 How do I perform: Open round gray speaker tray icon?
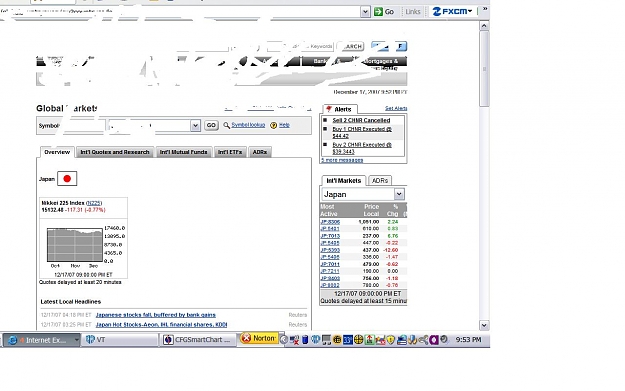[x=444, y=340]
